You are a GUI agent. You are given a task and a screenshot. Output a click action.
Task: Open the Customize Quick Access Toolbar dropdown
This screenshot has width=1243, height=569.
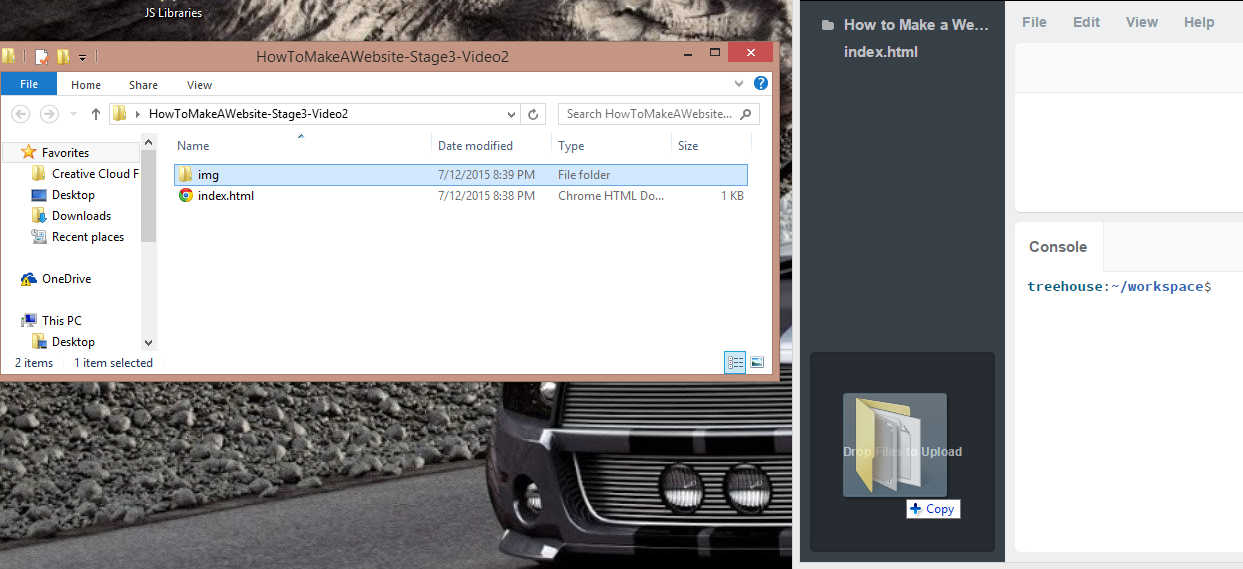82,58
